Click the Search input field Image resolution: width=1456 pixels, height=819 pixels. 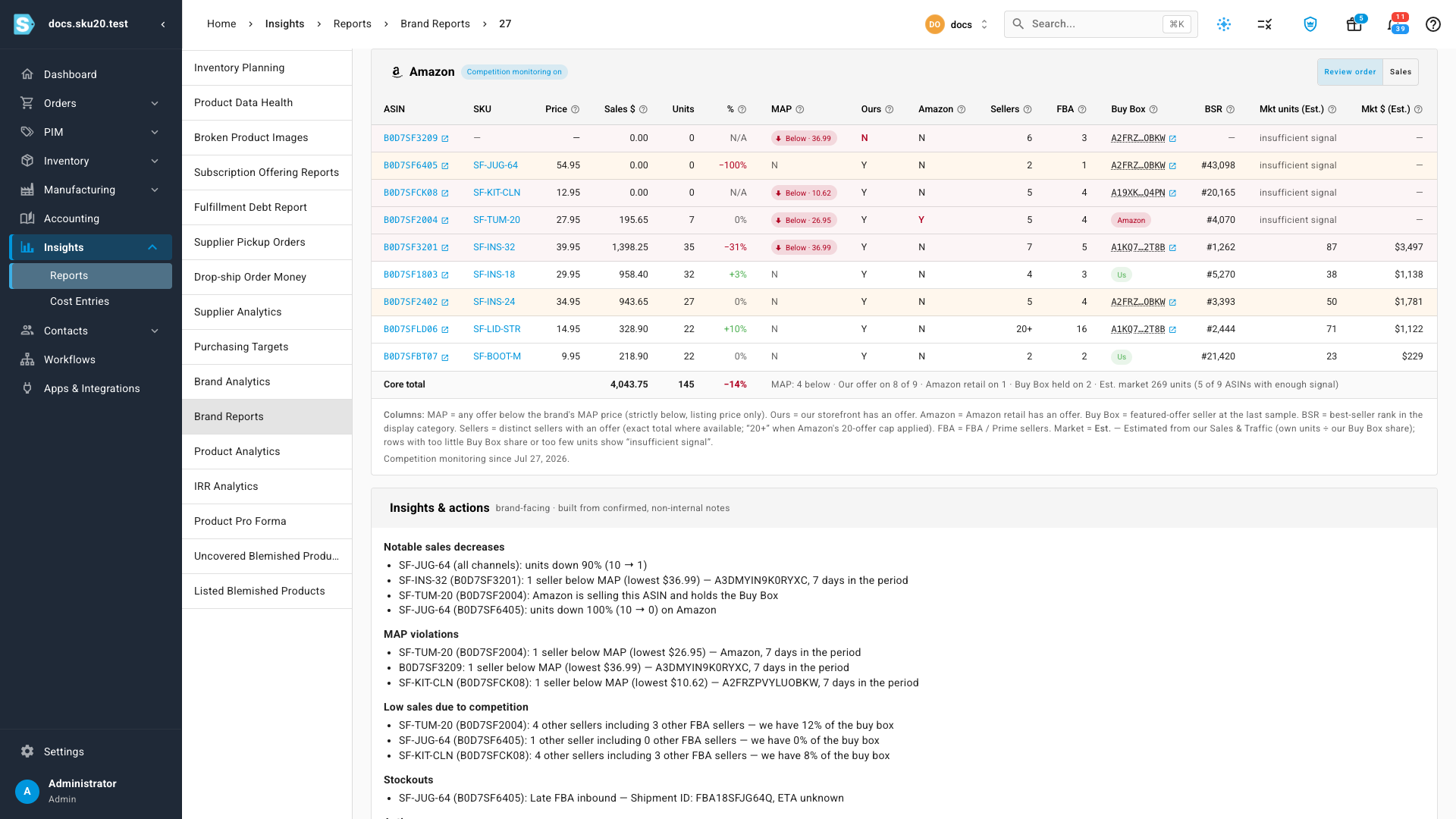pos(1100,24)
